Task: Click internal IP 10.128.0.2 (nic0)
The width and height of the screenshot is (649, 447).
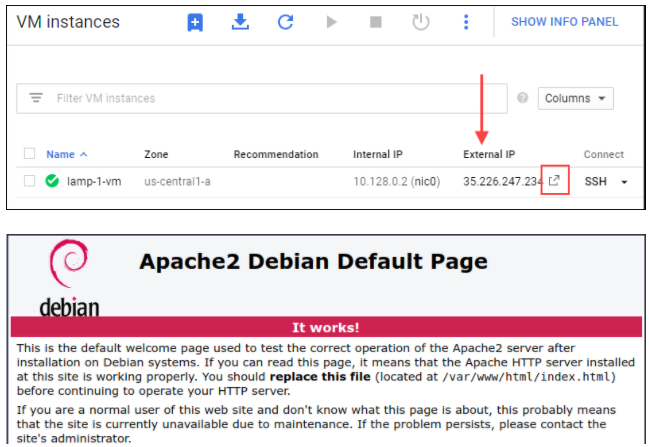Action: point(397,181)
